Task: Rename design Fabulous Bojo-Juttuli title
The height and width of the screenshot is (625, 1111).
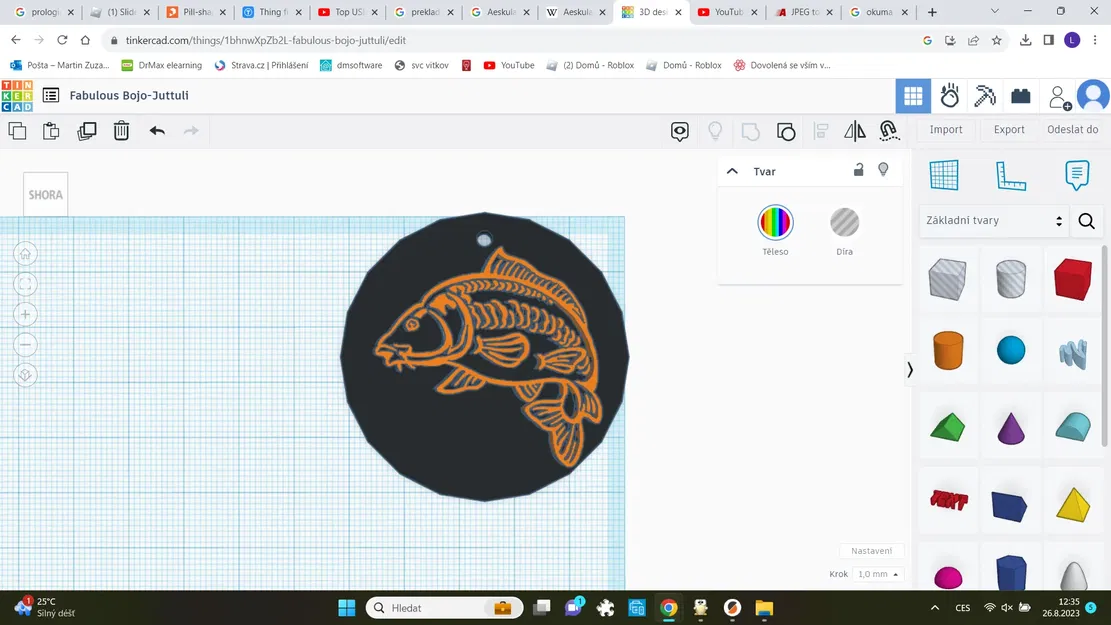Action: pos(129,96)
